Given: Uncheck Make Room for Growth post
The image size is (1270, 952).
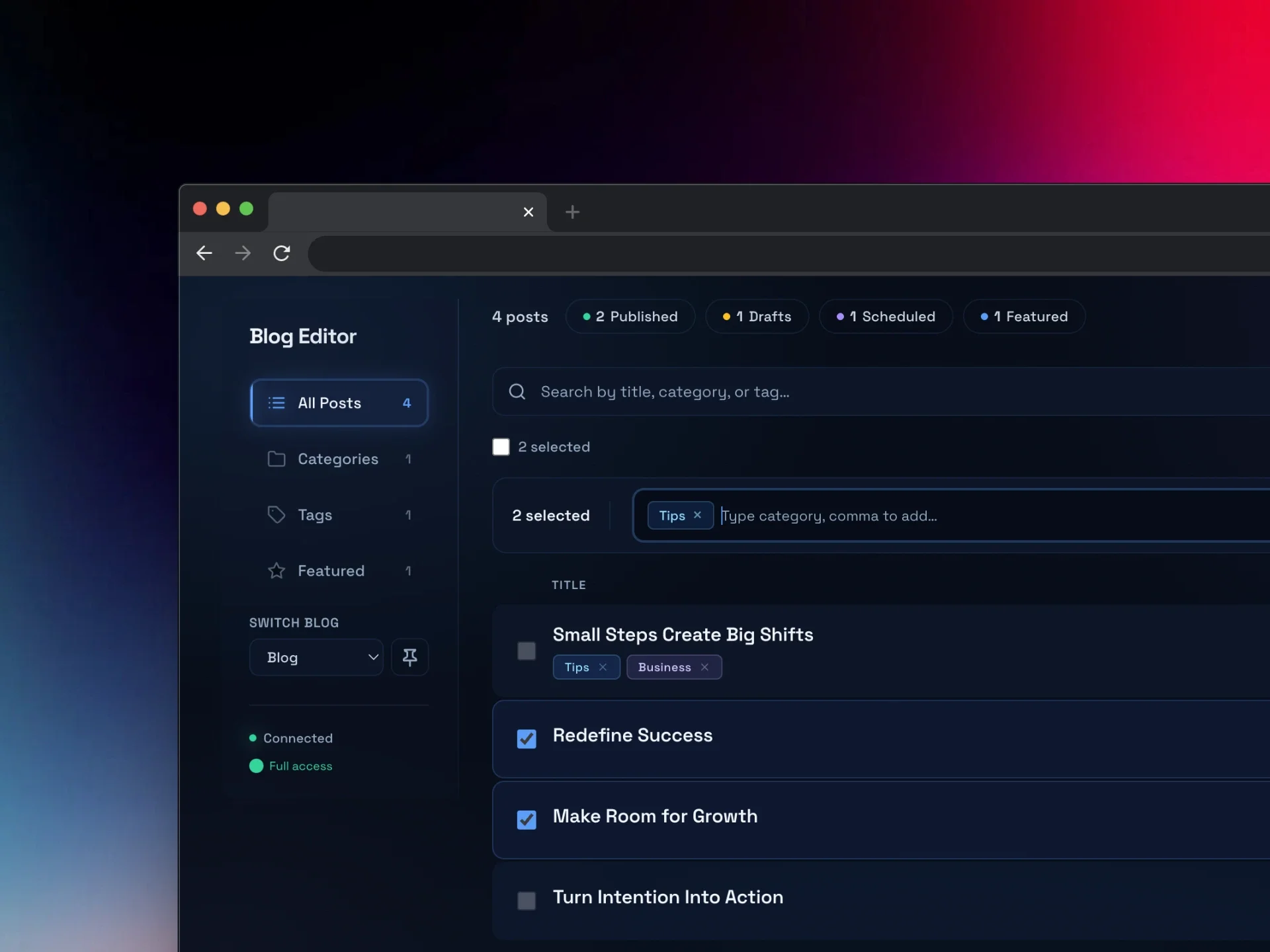Looking at the screenshot, I should (x=527, y=820).
